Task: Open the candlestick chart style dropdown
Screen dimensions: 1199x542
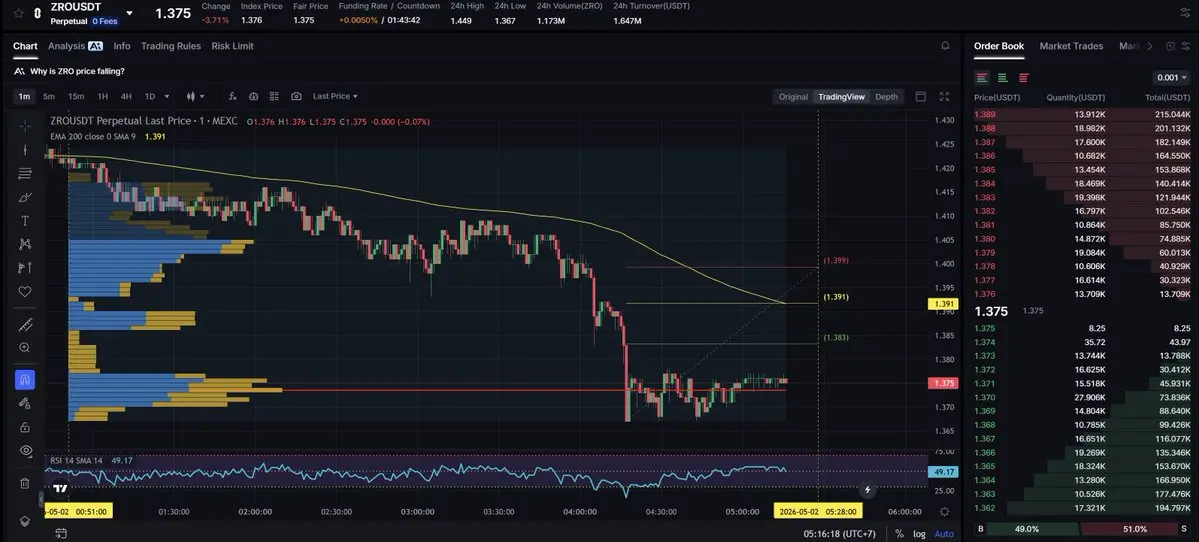Action: tap(196, 96)
